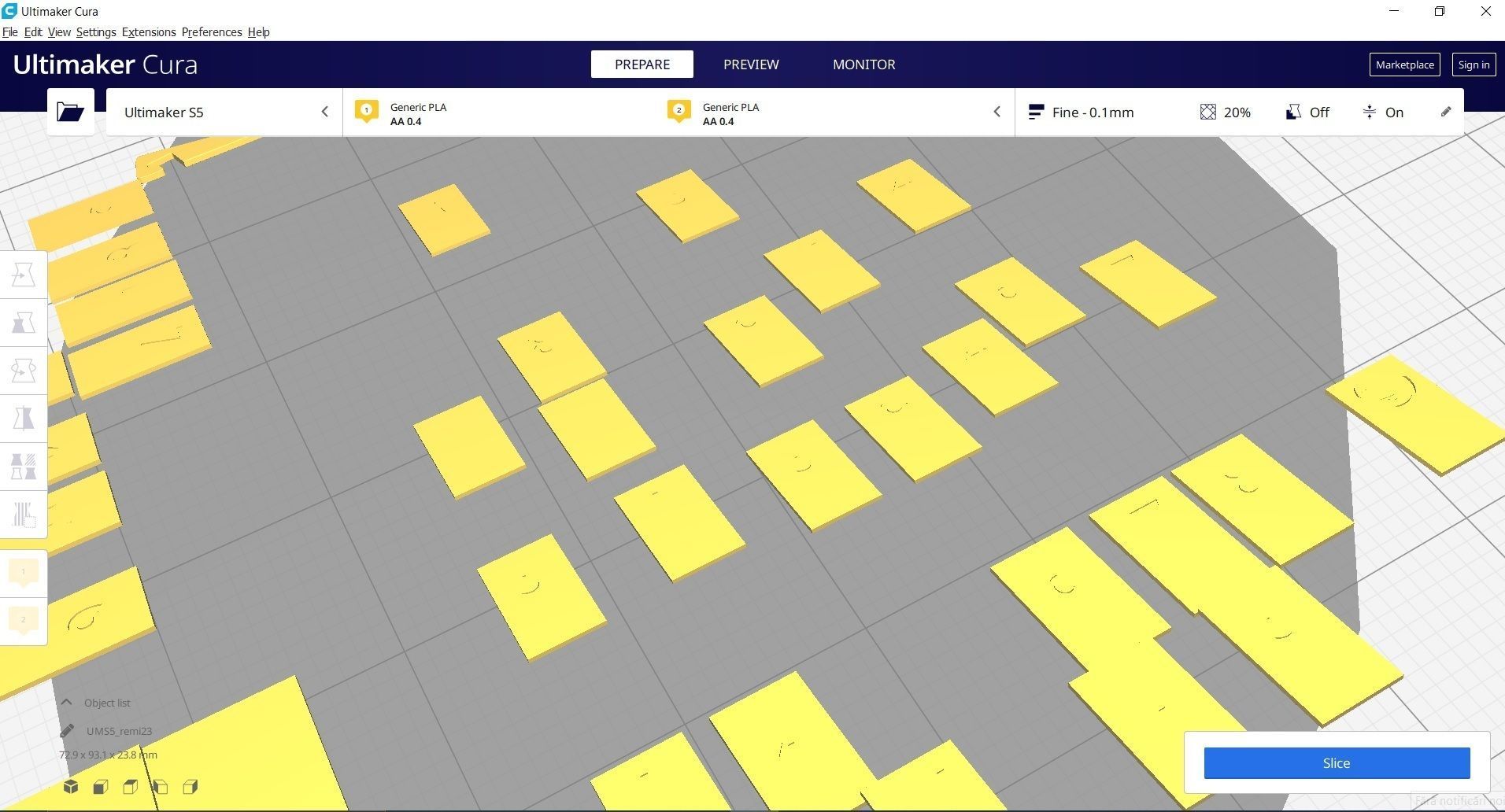This screenshot has height=812, width=1505.
Task: Close the Ultimaker Cura window
Action: [1485, 11]
